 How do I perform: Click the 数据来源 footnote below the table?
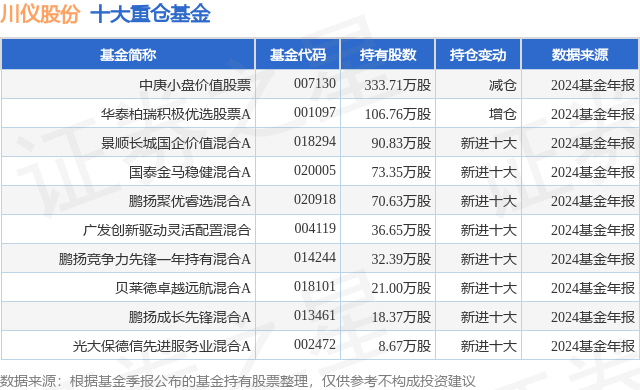pos(238,381)
